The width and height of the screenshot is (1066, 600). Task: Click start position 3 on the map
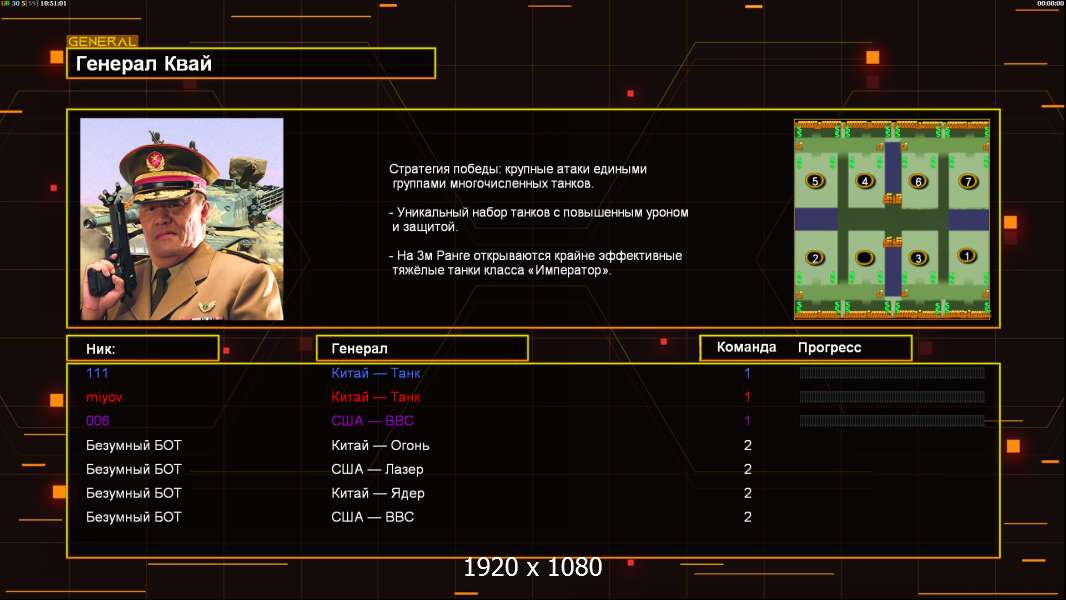tap(918, 258)
